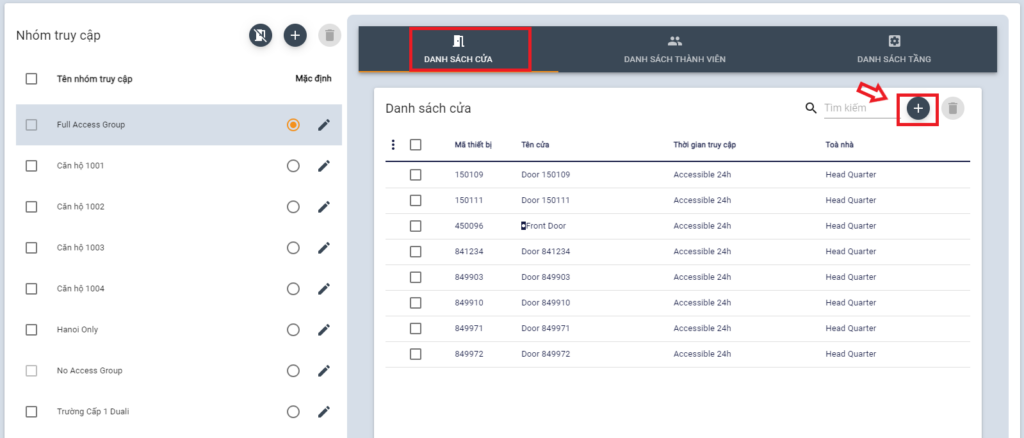Image resolution: width=1024 pixels, height=438 pixels.
Task: Select all doors with header checkbox
Action: [x=415, y=145]
